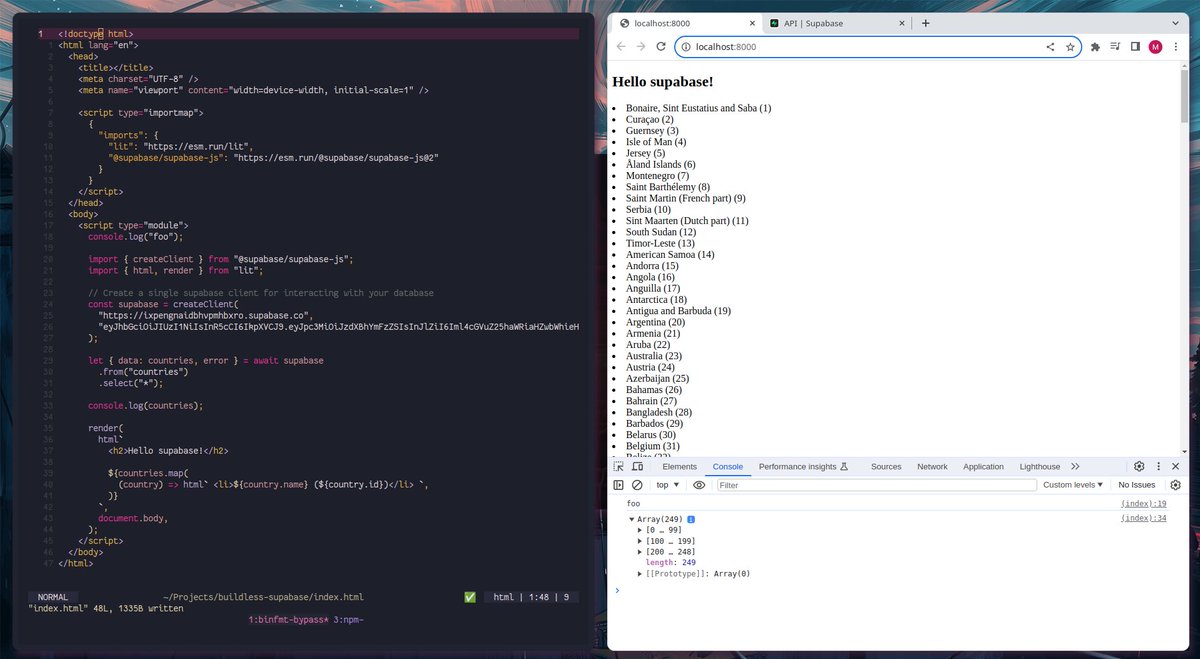Open the top JavaScript context dropdown

click(667, 485)
